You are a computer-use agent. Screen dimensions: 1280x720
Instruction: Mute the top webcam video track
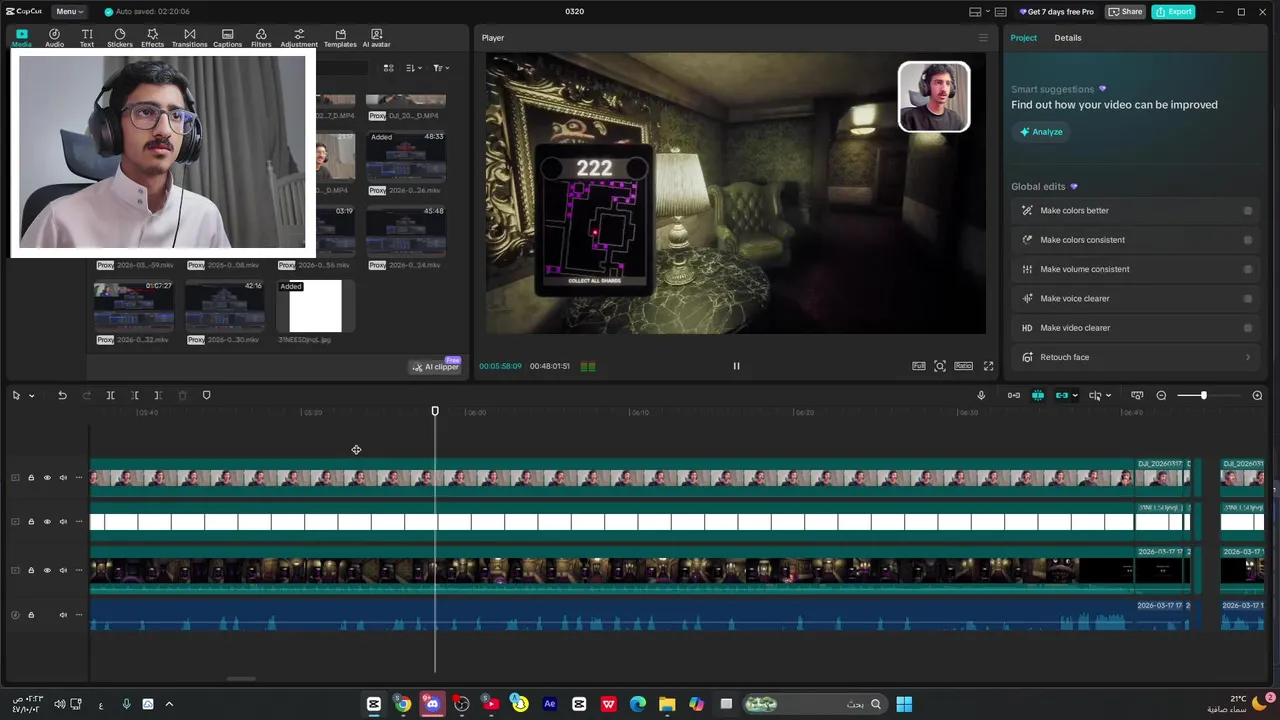click(x=63, y=478)
